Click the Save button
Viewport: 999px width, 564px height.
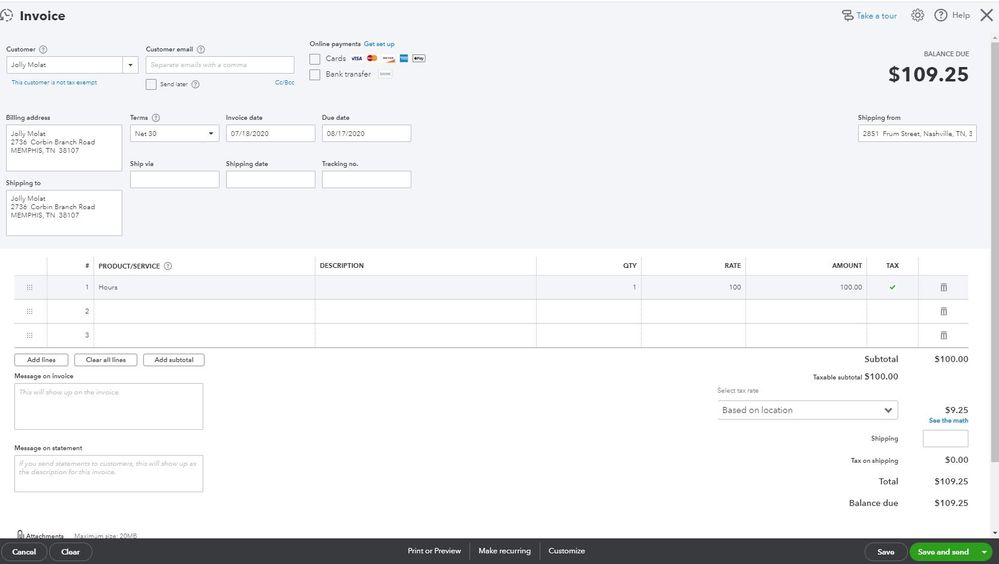click(x=886, y=552)
